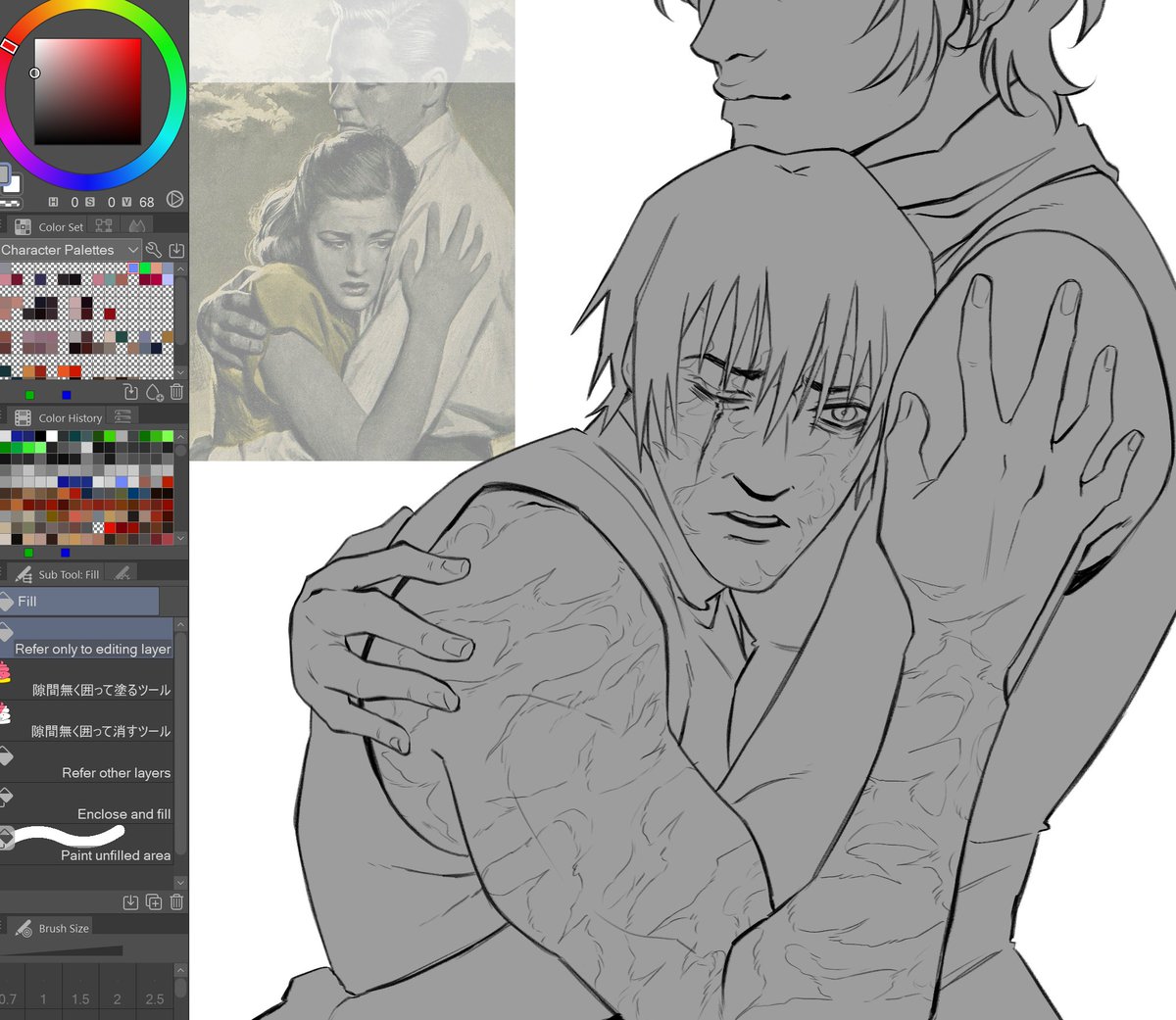Click pink icon of 隙間無く囲って消すツール
The height and width of the screenshot is (1020, 1176).
click(5, 713)
